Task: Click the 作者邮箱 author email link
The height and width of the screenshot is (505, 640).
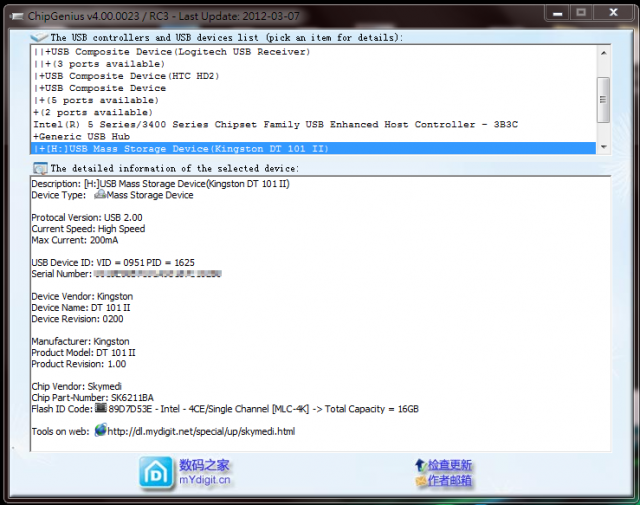Action: coord(449,481)
